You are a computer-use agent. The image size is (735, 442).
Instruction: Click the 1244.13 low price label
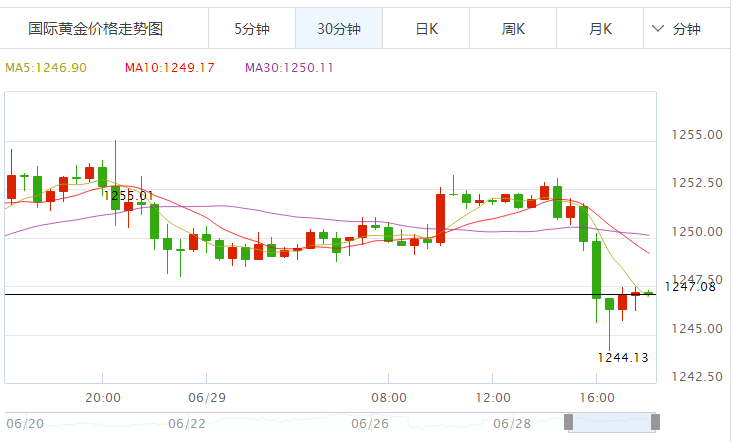(623, 357)
